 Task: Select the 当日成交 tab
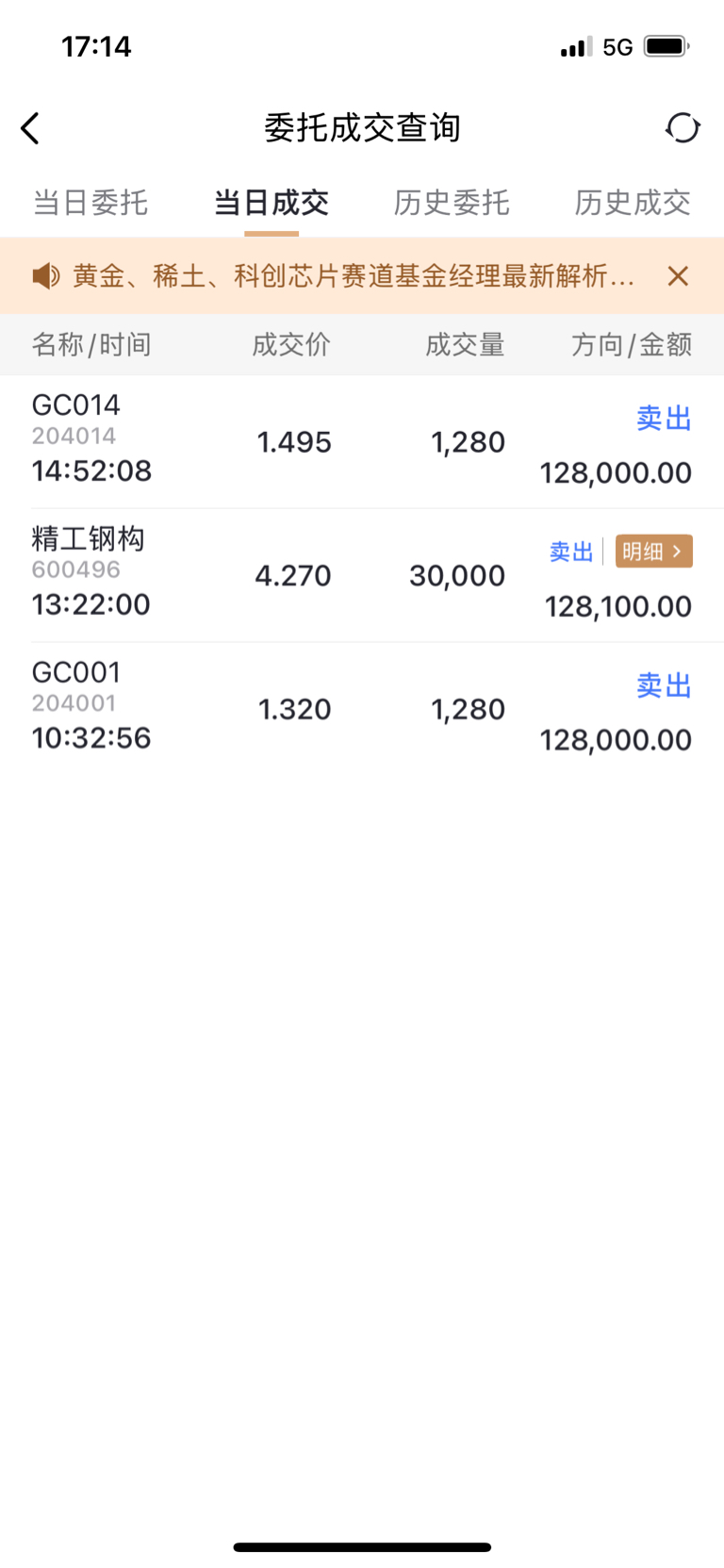click(x=271, y=203)
